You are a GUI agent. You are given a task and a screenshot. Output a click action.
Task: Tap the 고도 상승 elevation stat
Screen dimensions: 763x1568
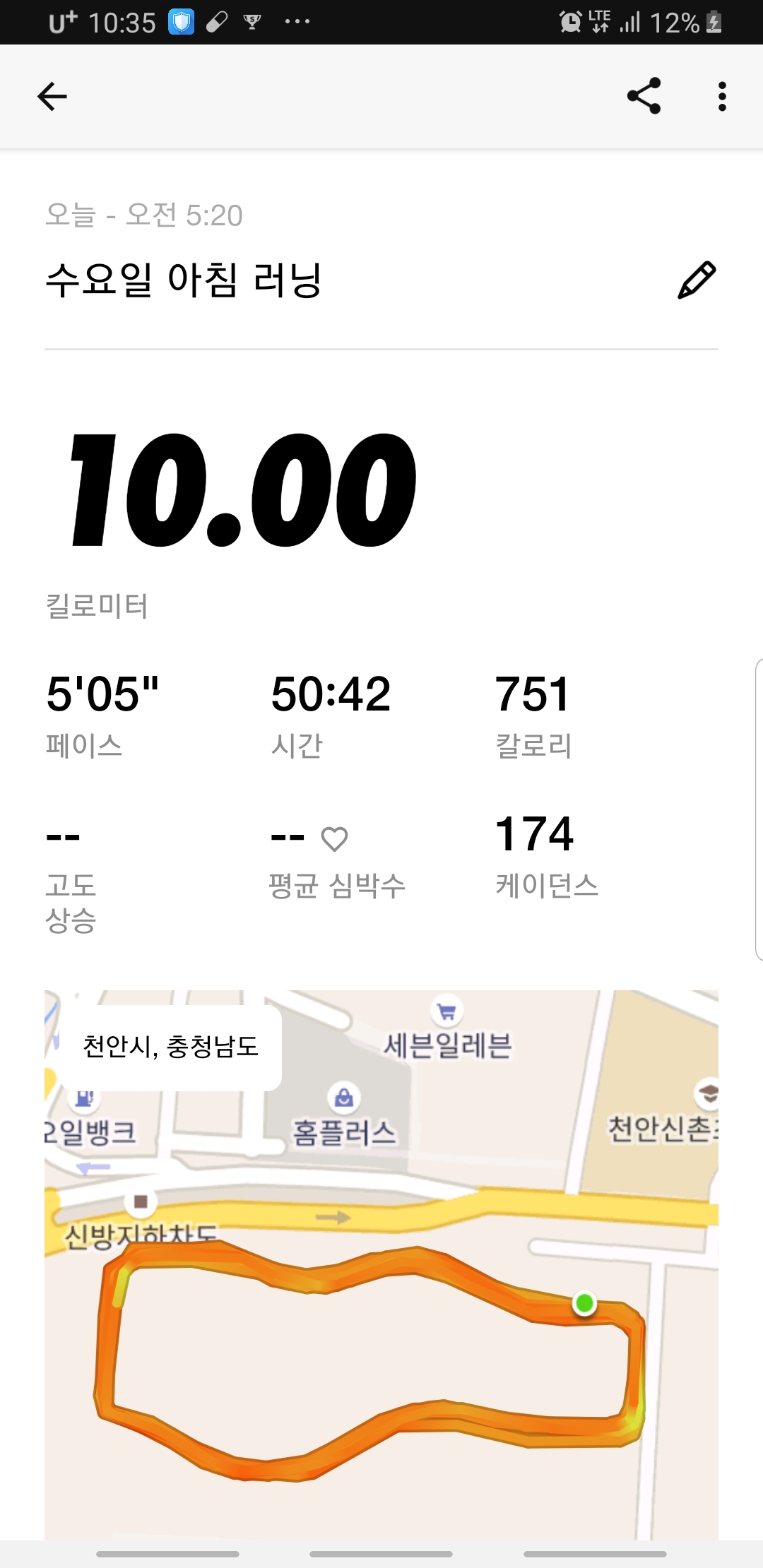point(71,876)
